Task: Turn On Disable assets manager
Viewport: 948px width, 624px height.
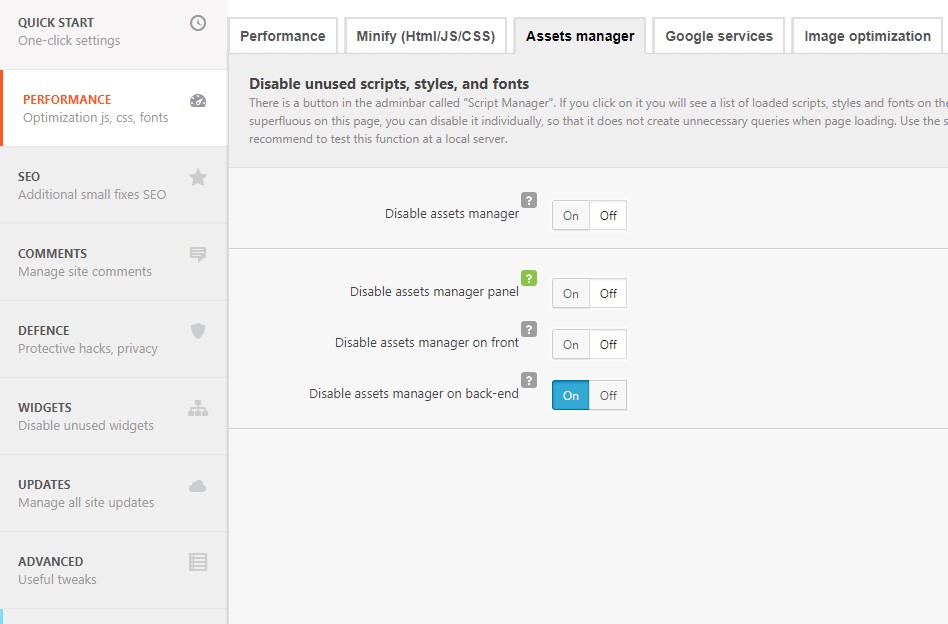Action: 571,216
